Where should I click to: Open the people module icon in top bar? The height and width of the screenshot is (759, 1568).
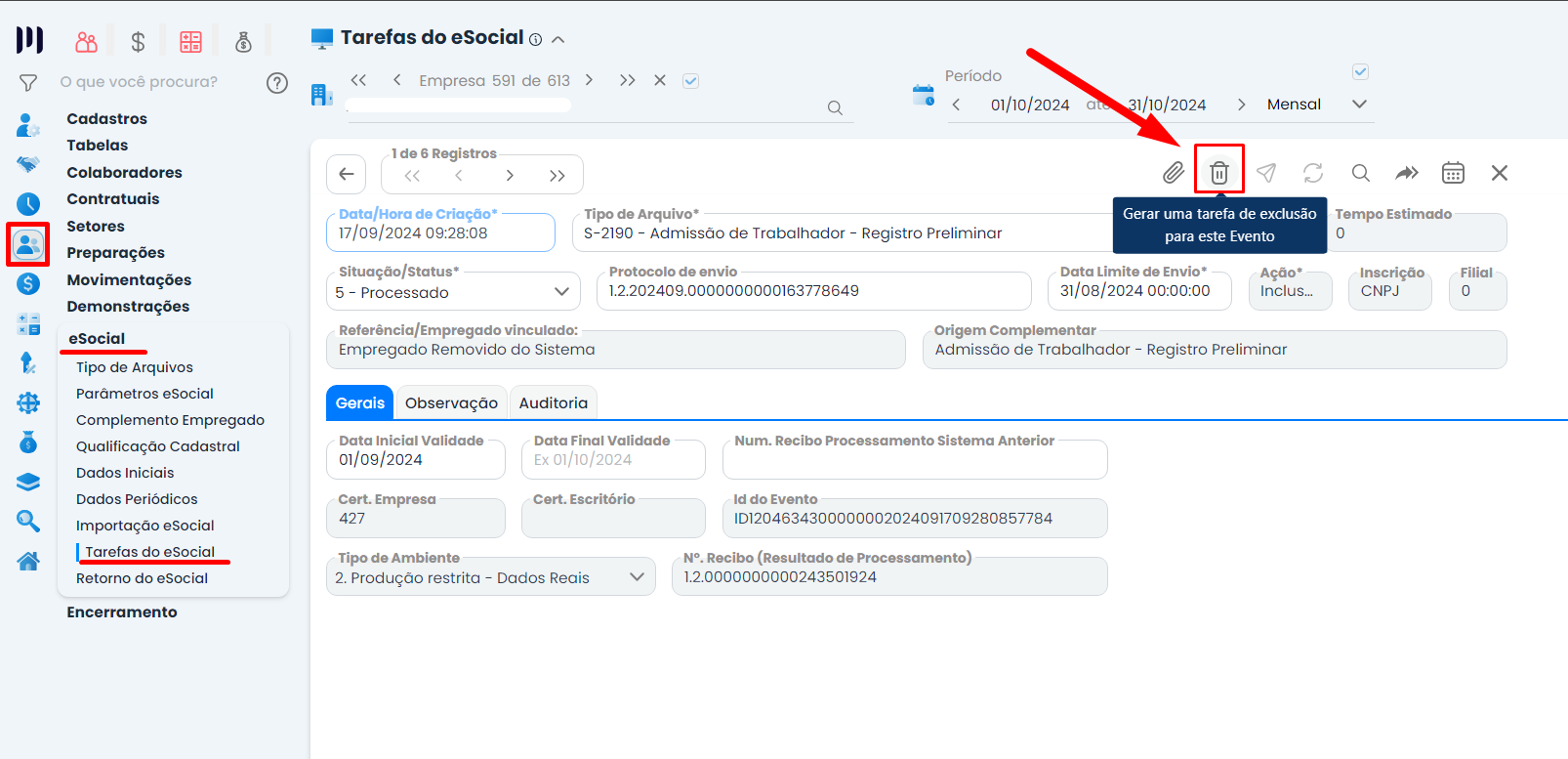[x=87, y=41]
